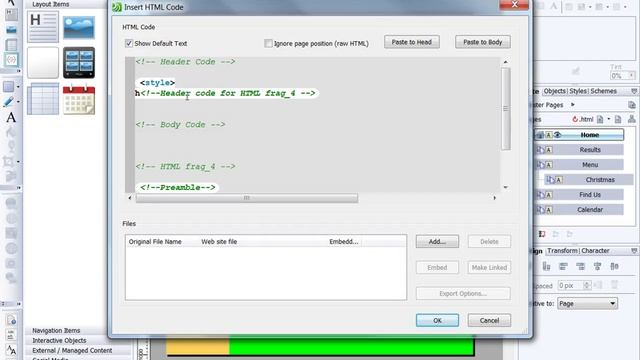
Task: Open the add page dropdown arrow
Action: (x=609, y=119)
